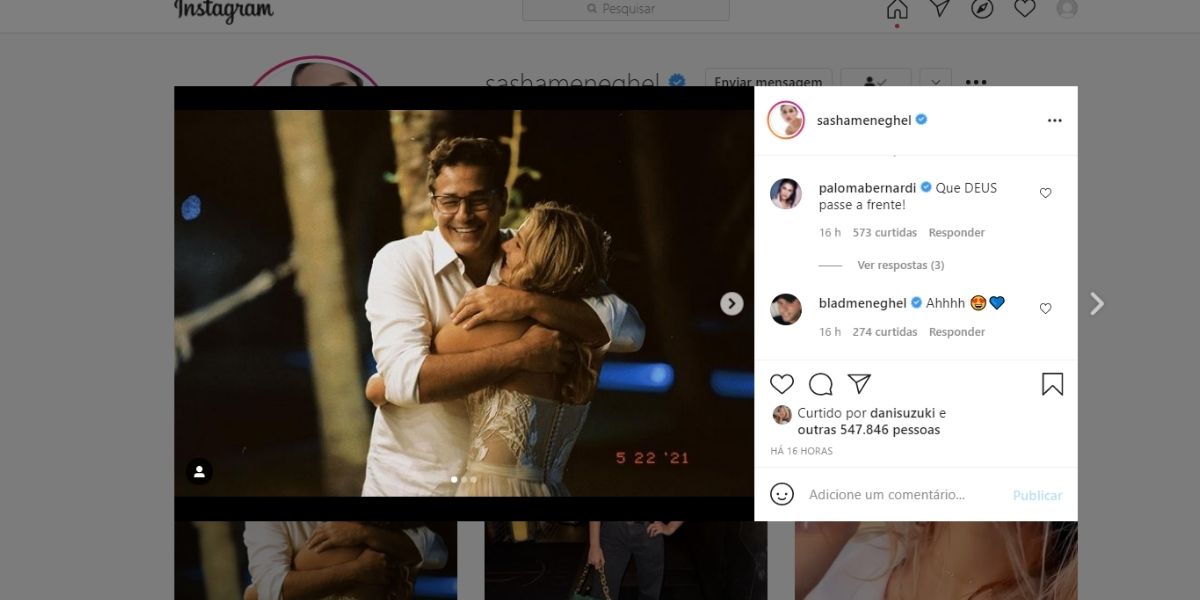
Task: Click the Publicar button
Action: point(1037,495)
